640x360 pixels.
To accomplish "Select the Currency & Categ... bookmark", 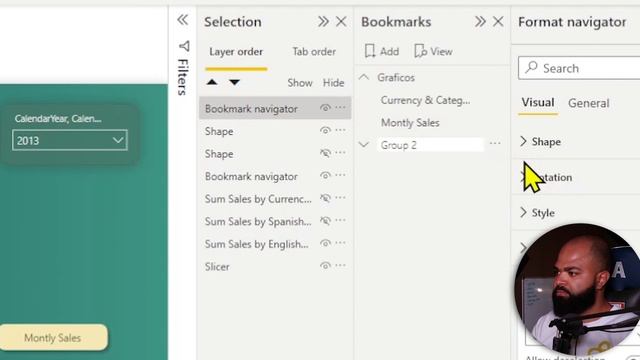I will [x=425, y=100].
